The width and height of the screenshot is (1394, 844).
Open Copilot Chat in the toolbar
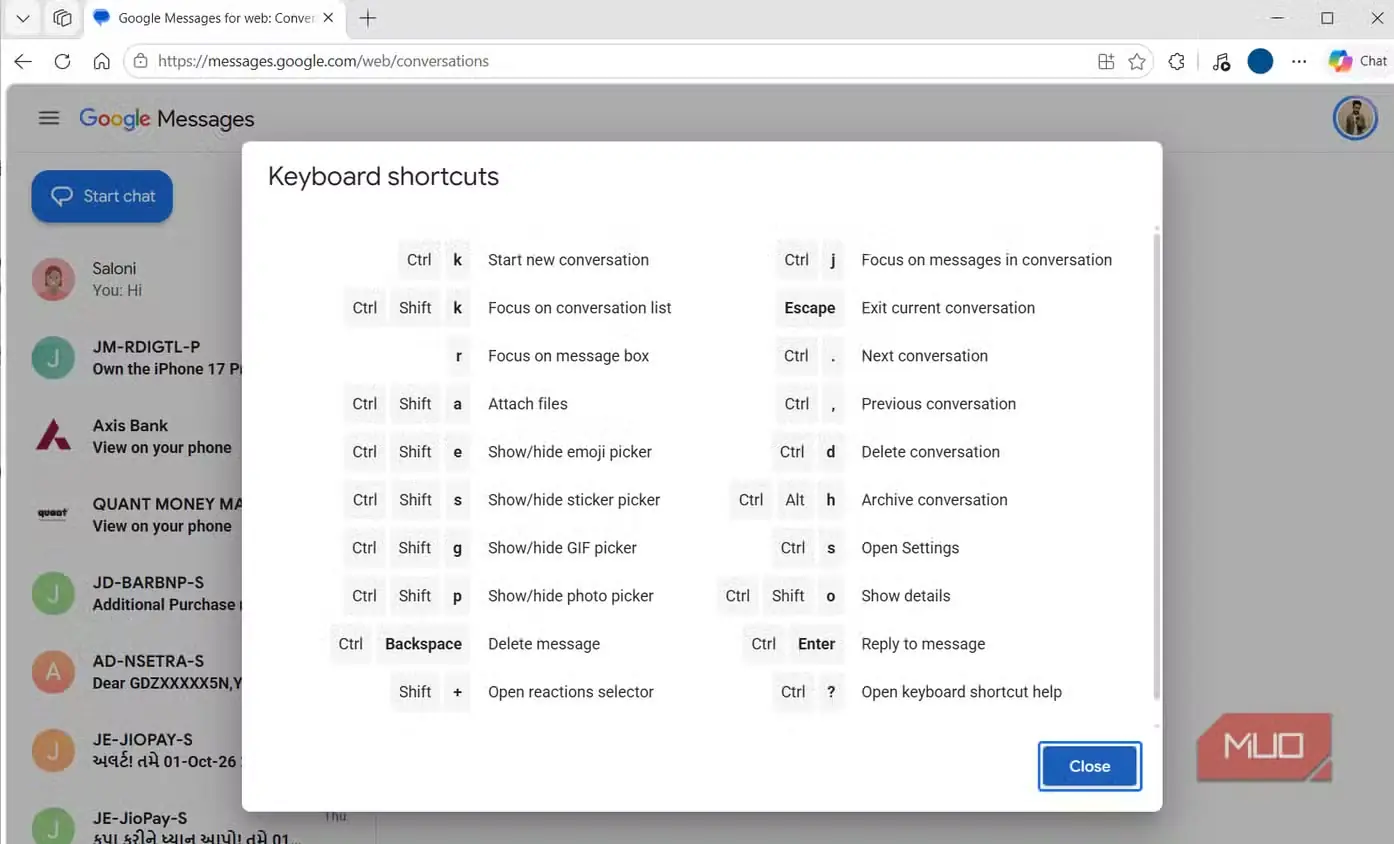pos(1358,61)
